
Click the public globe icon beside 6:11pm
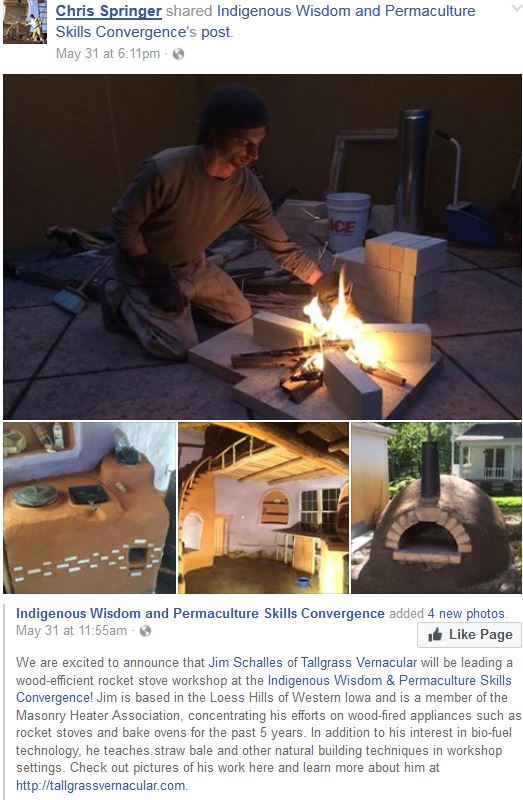click(178, 54)
